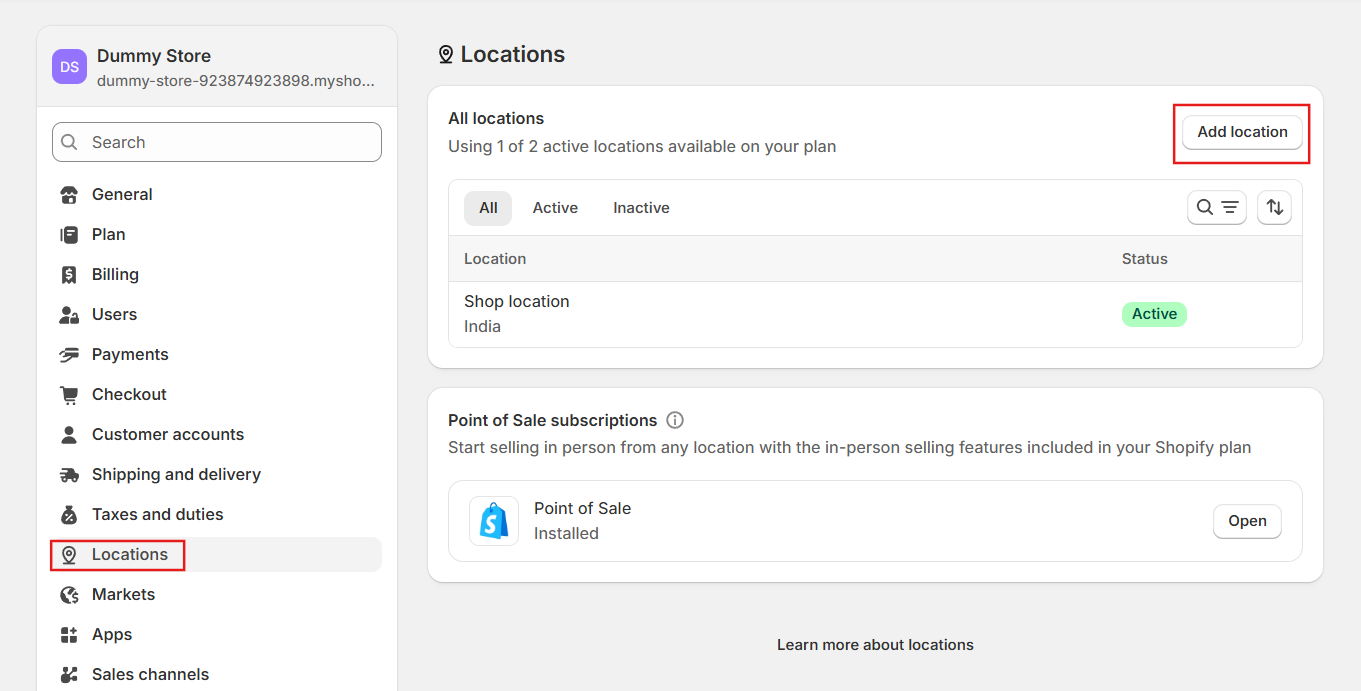Click info icon beside Point of Sale subscriptions
Viewport: 1361px width, 691px height.
coord(675,420)
